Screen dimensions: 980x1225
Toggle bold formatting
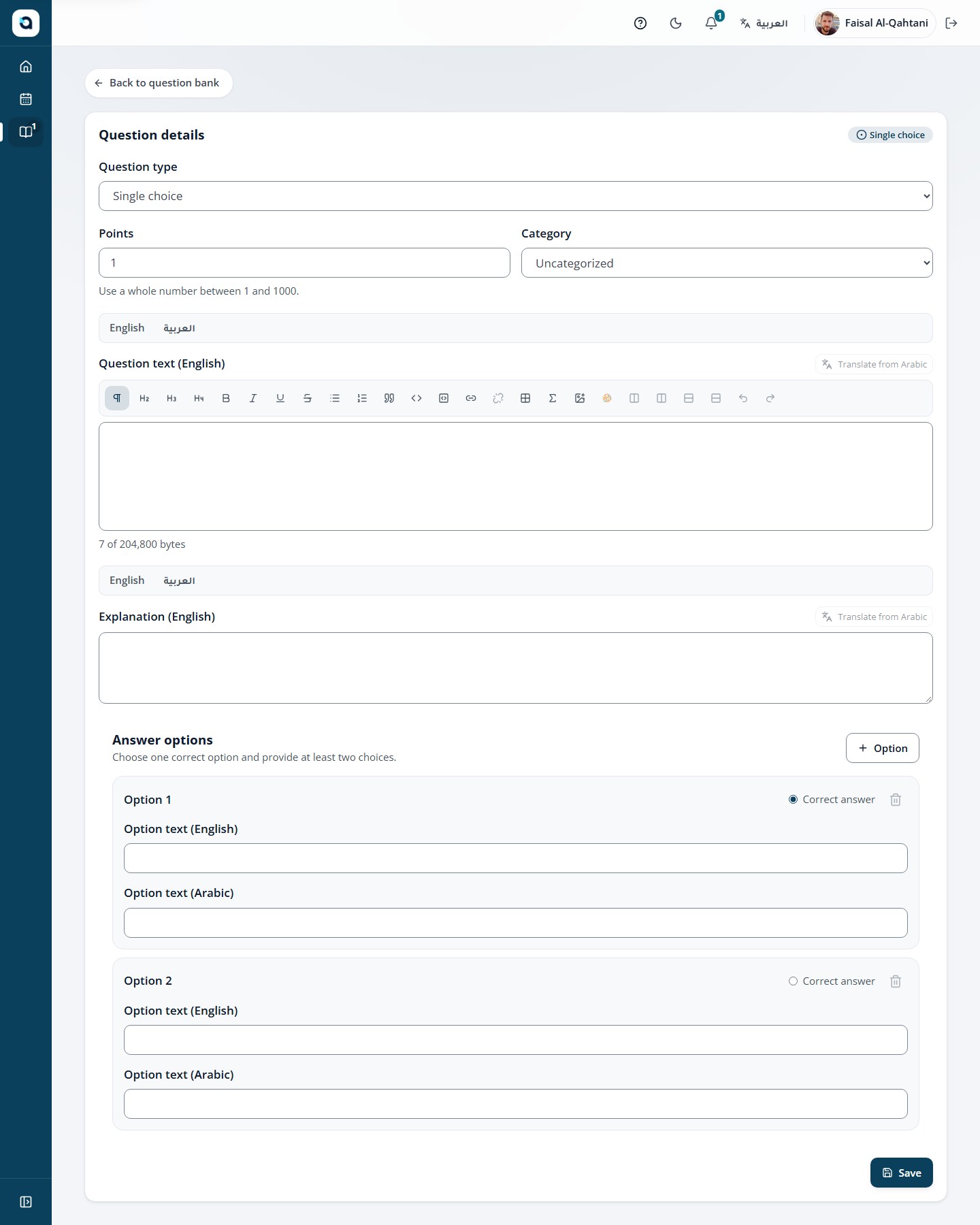[226, 398]
